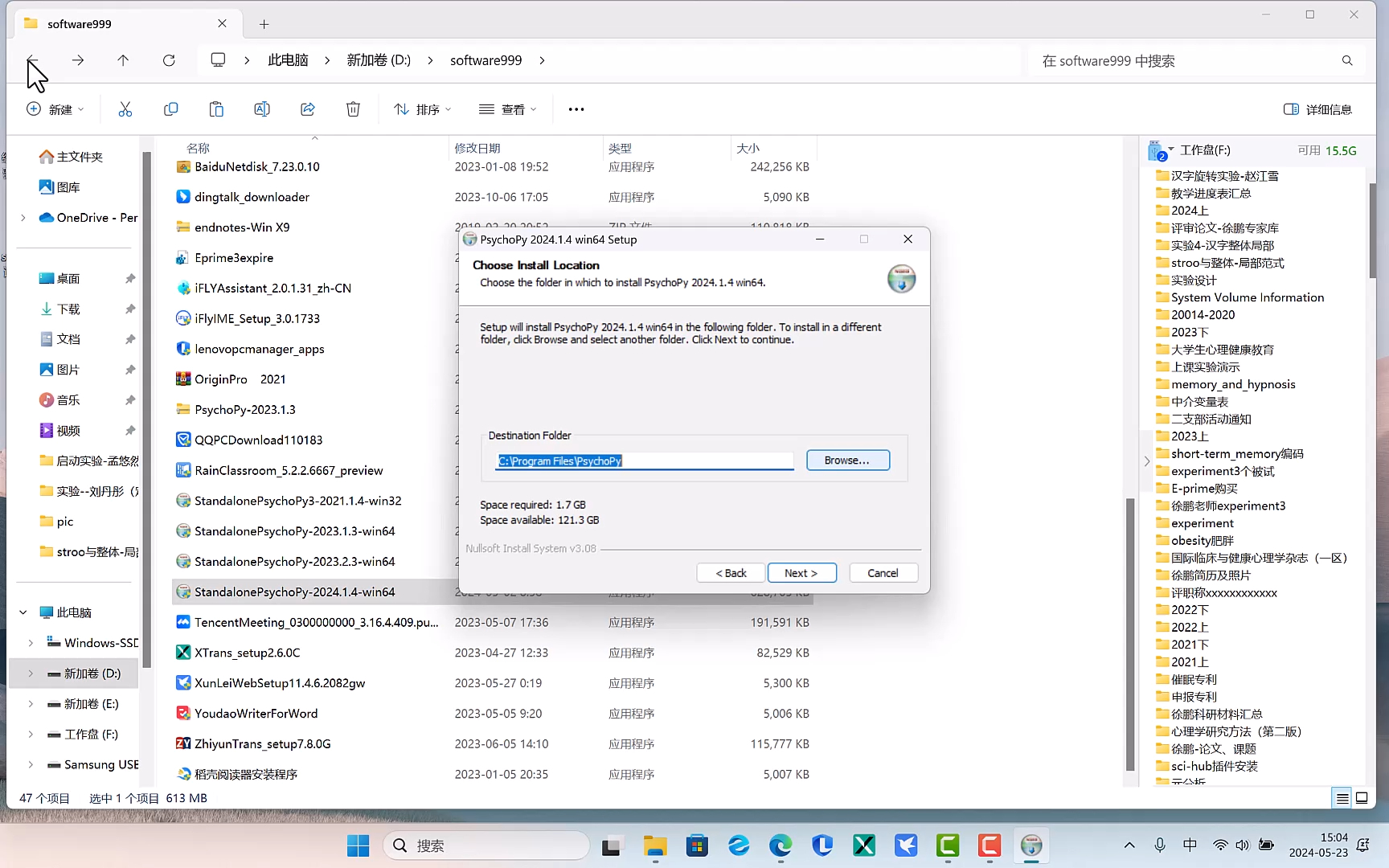Open Microsoft Edge from taskbar
The width and height of the screenshot is (1389, 868).
781,845
